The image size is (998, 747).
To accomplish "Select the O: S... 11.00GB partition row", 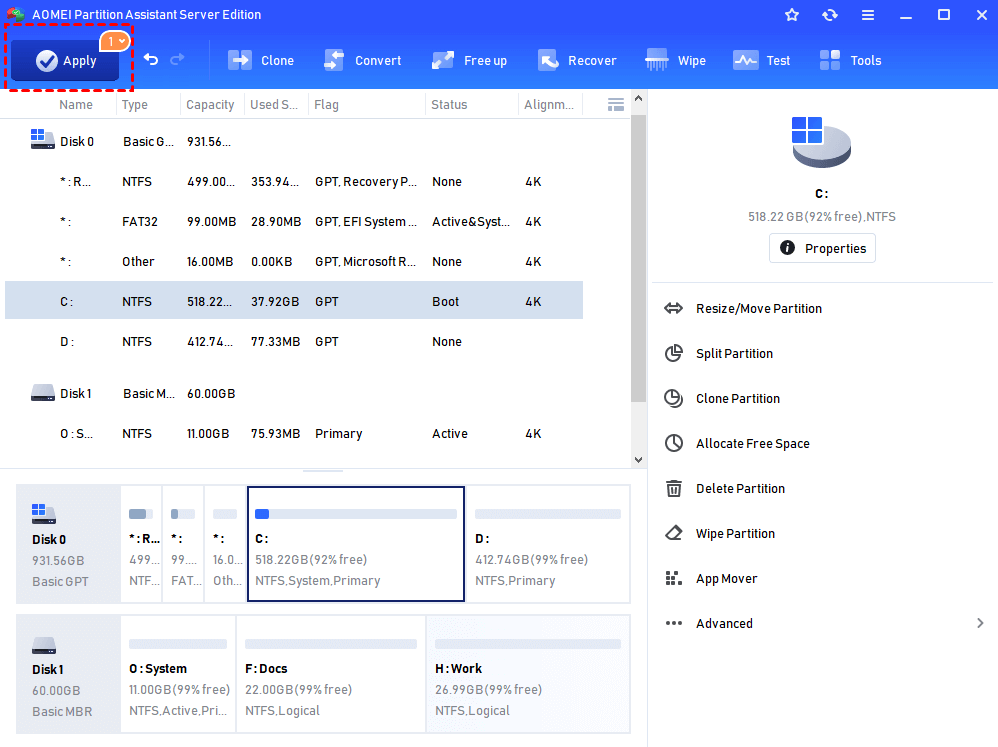I will [x=294, y=433].
